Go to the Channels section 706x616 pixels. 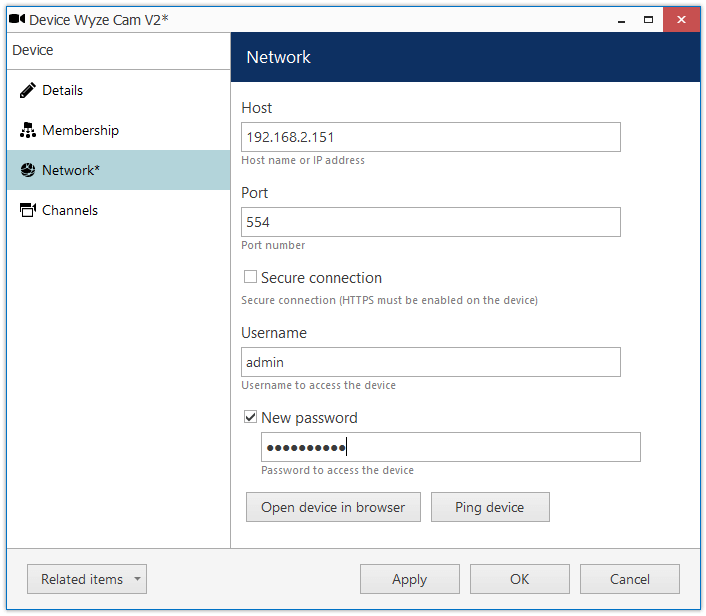coord(70,210)
